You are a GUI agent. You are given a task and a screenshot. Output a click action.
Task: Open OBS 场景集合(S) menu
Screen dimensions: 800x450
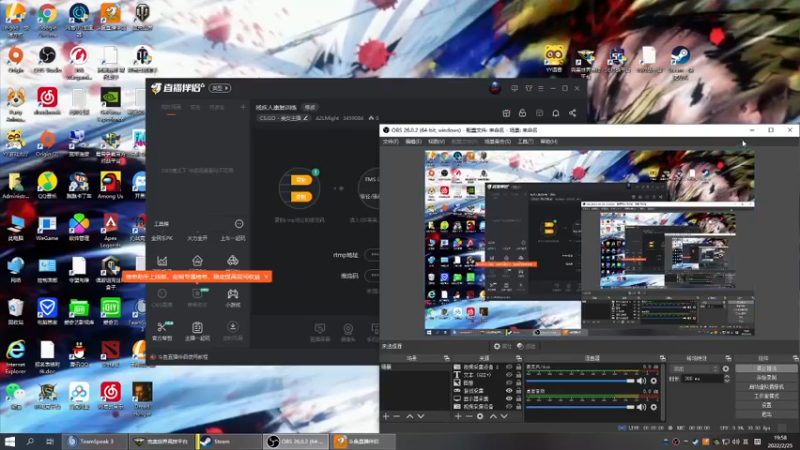[x=497, y=141]
